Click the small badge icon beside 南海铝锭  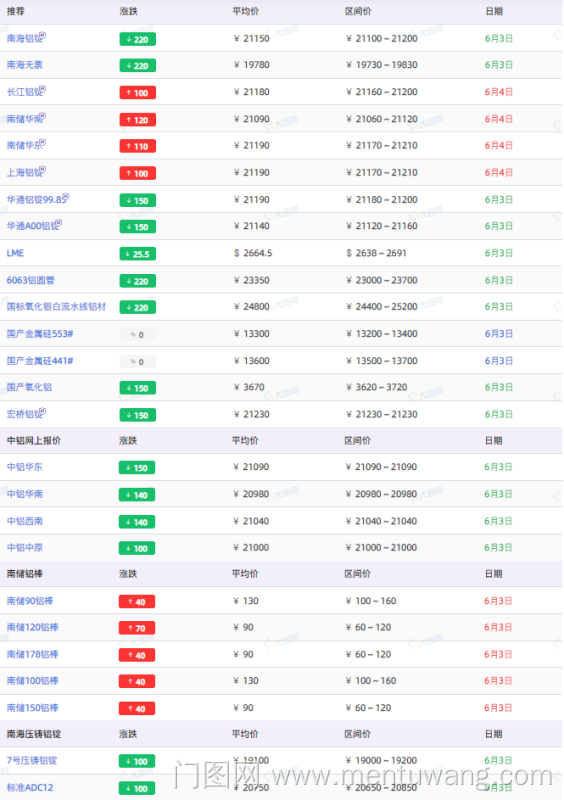pos(43,35)
